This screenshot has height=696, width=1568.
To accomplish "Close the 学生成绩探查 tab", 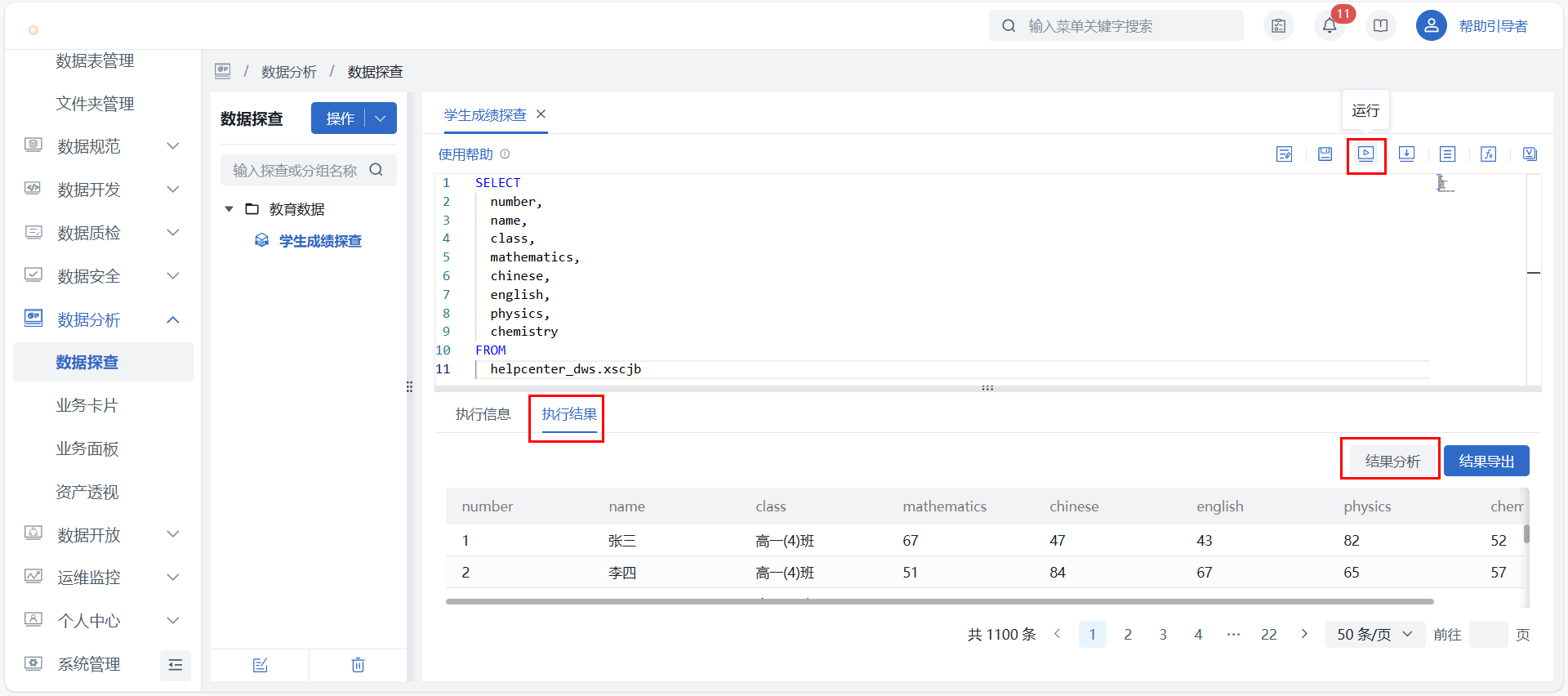I will (541, 114).
